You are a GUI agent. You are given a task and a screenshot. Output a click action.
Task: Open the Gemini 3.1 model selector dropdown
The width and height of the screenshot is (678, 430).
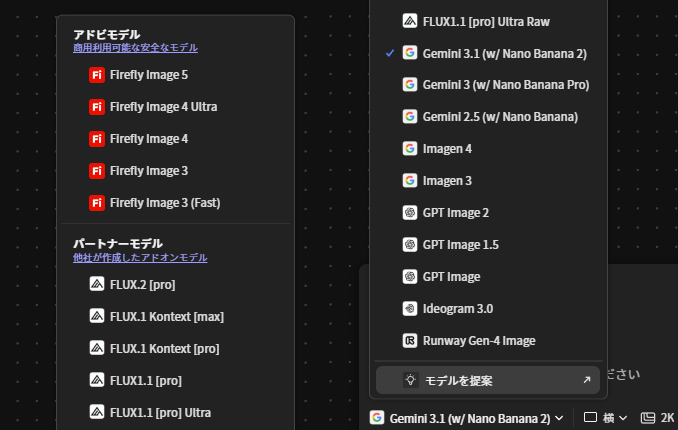tap(467, 418)
